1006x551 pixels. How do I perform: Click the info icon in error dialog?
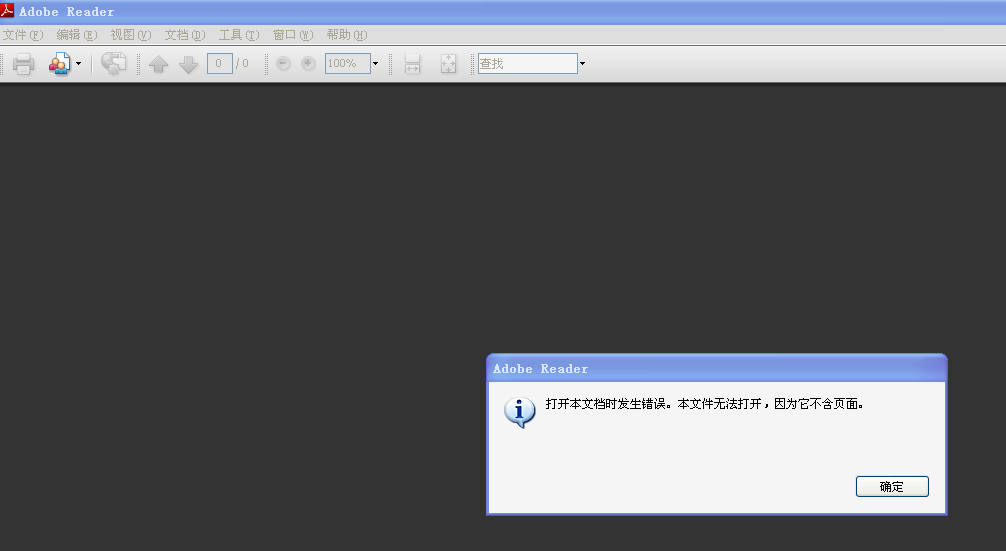tap(519, 412)
